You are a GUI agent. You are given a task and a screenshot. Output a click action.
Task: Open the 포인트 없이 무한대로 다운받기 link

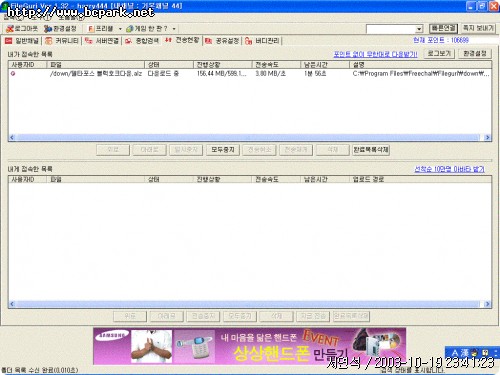[x=375, y=54]
